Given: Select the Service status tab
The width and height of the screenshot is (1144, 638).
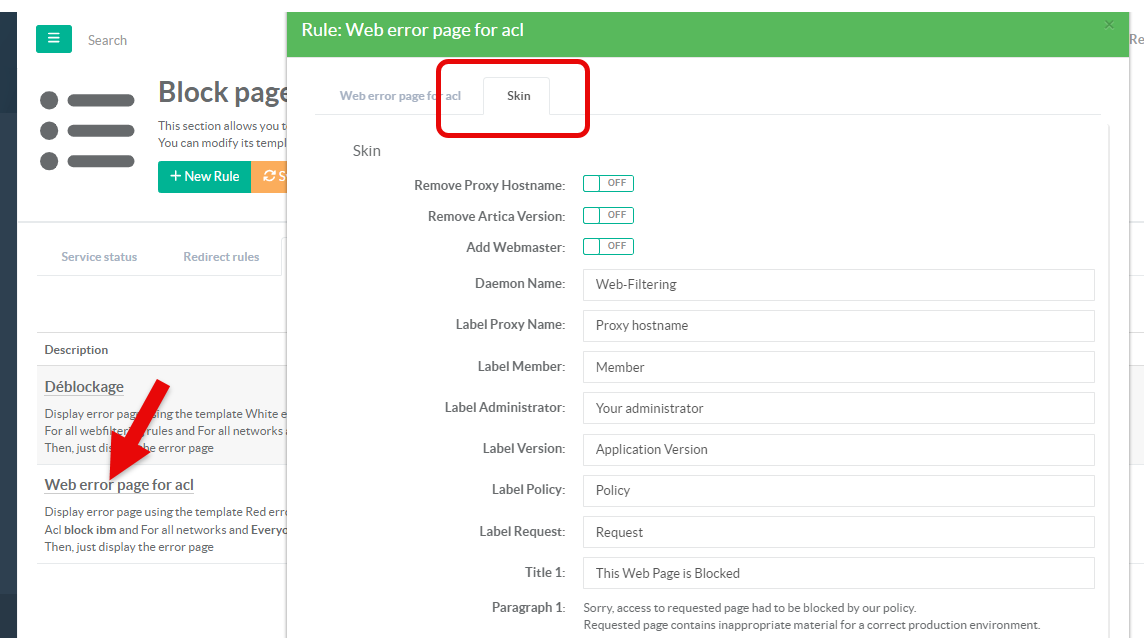Looking at the screenshot, I should (x=99, y=257).
